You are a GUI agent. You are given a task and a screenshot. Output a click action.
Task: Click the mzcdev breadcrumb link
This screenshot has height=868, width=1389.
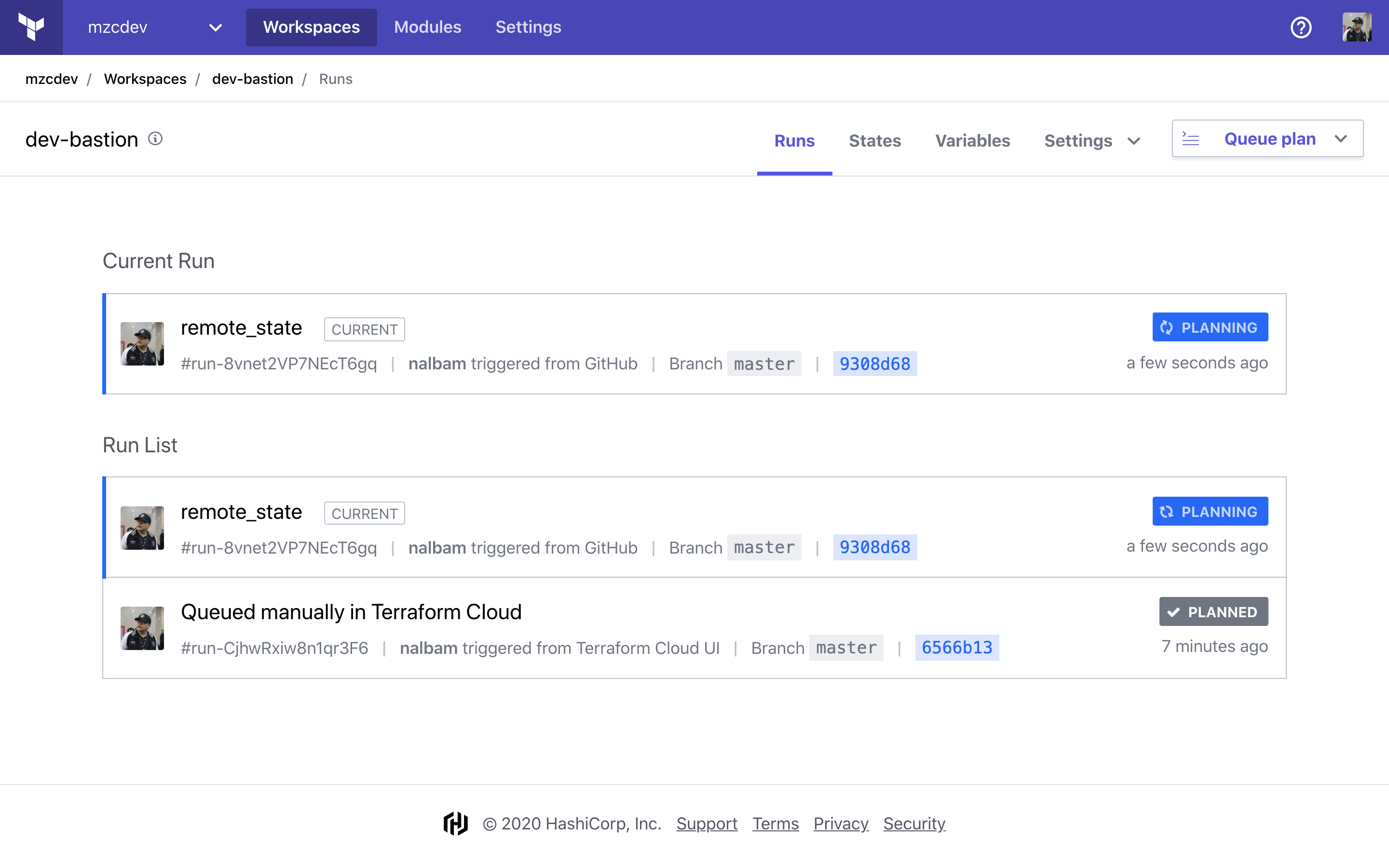pos(52,79)
